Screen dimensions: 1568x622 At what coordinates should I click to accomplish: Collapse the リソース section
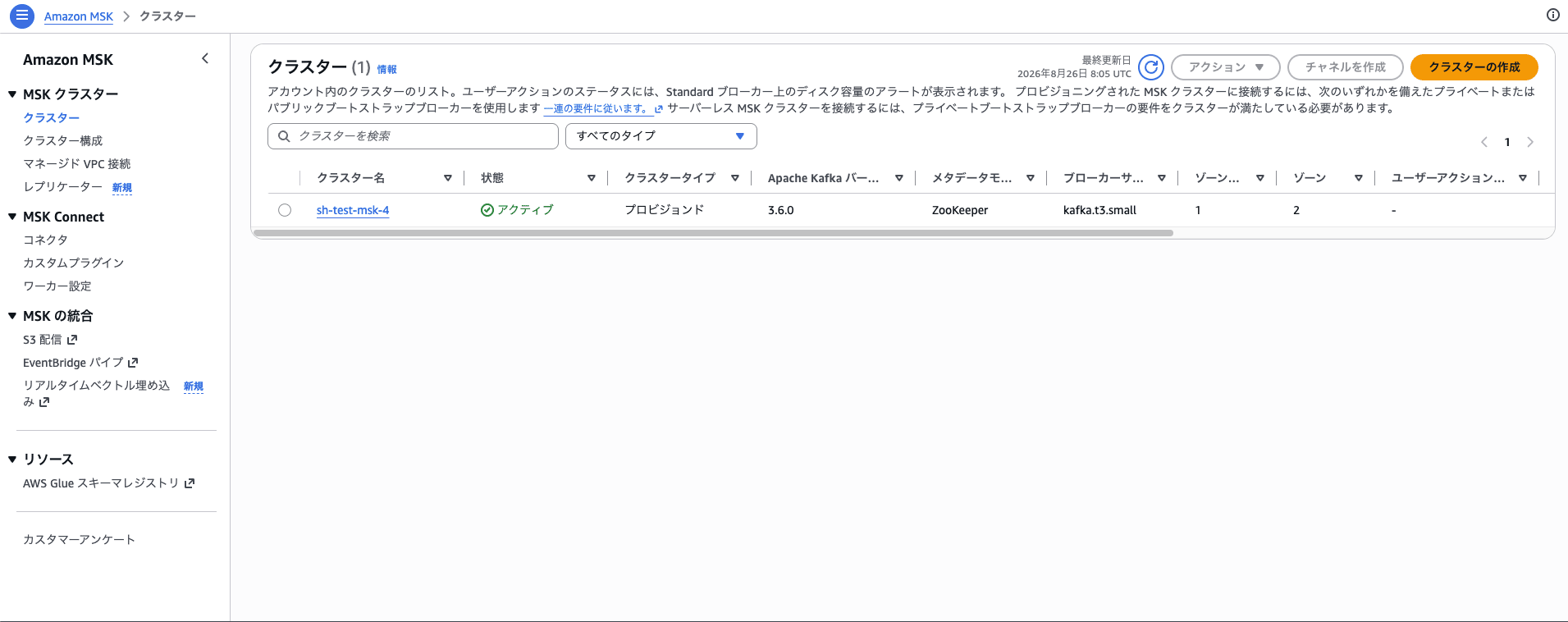pos(12,460)
